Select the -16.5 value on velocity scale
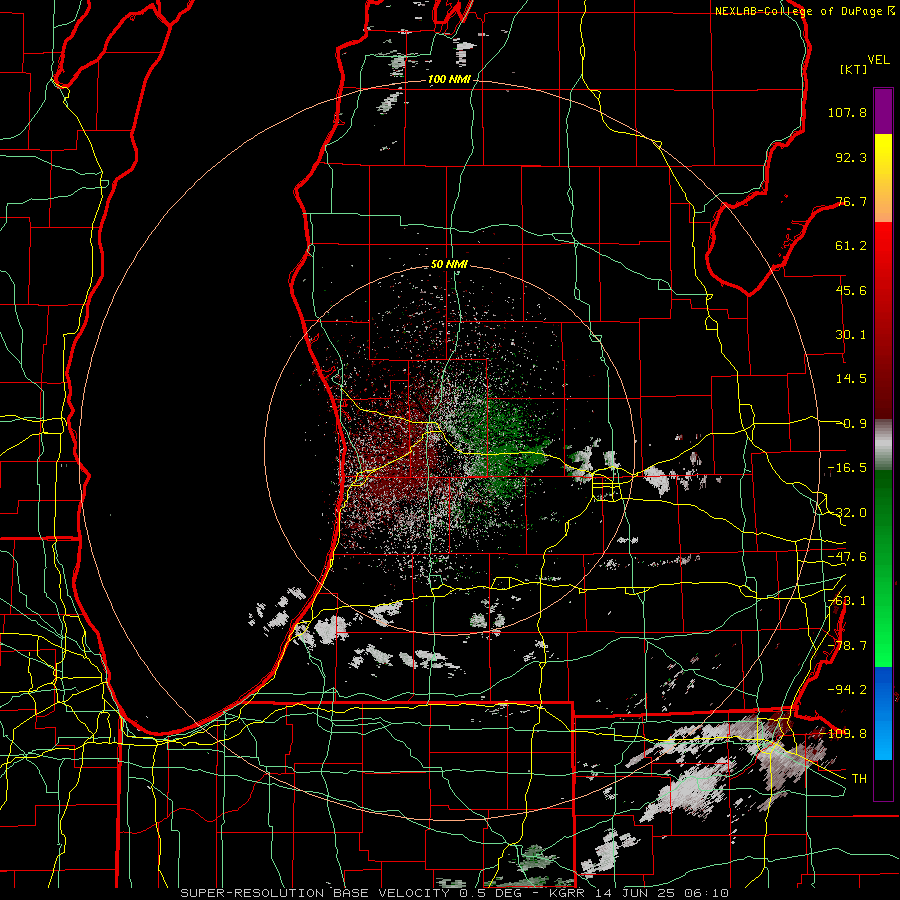The width and height of the screenshot is (900, 900). click(x=847, y=468)
